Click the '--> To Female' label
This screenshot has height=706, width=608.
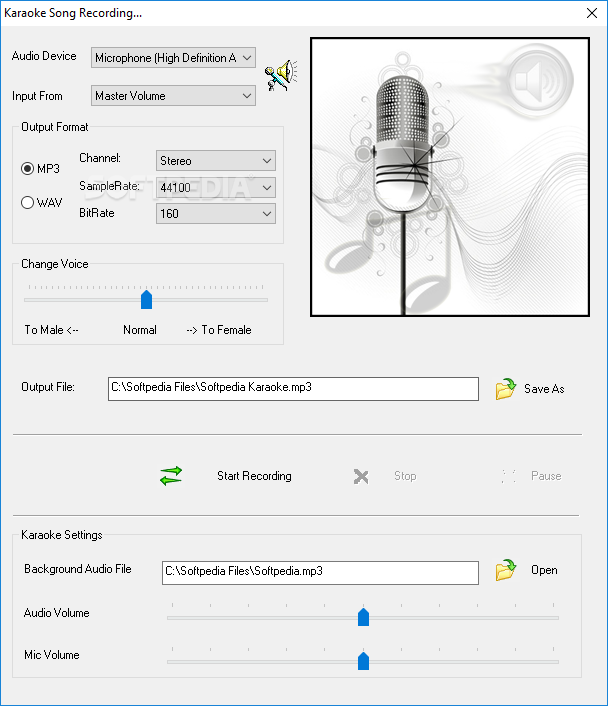click(x=219, y=330)
